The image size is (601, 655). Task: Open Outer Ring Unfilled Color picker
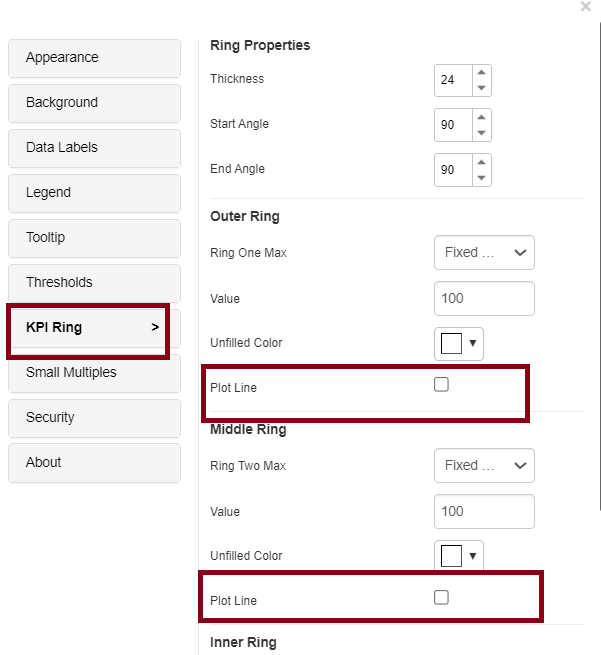click(x=459, y=343)
